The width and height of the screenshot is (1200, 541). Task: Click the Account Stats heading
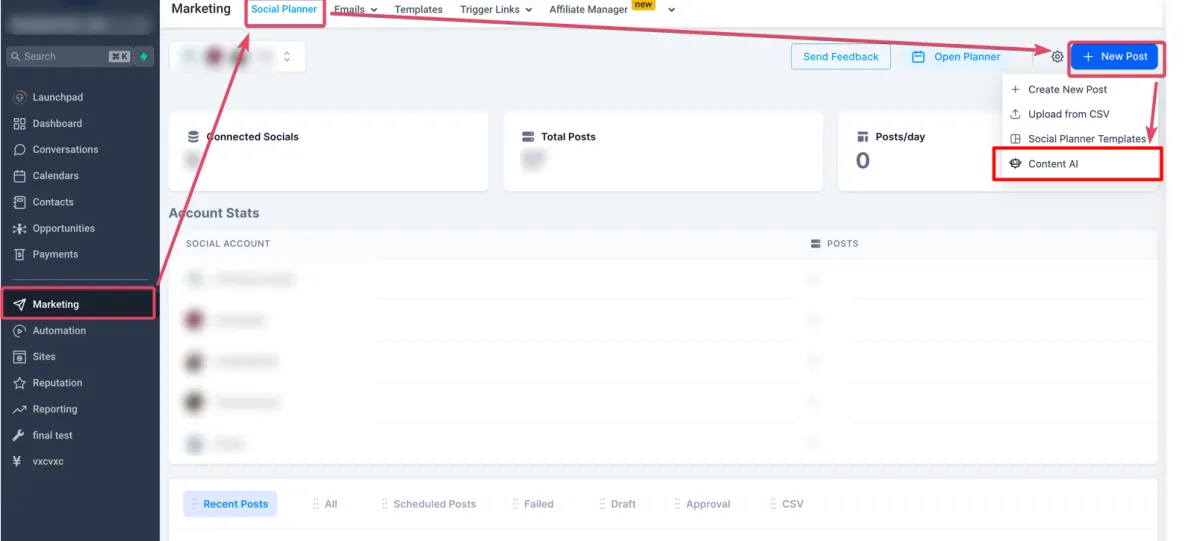214,213
